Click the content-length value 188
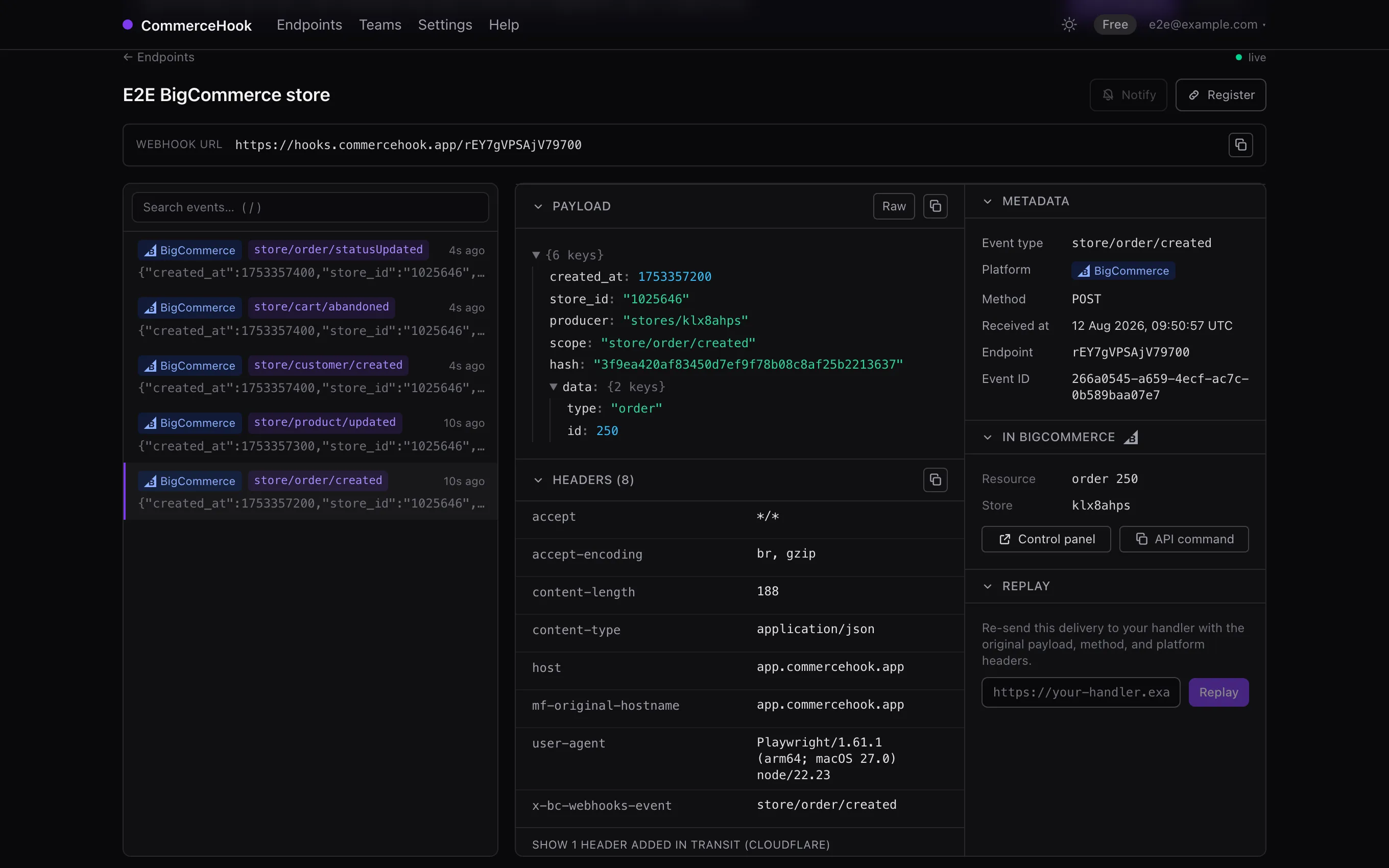The image size is (1389, 868). [x=768, y=591]
